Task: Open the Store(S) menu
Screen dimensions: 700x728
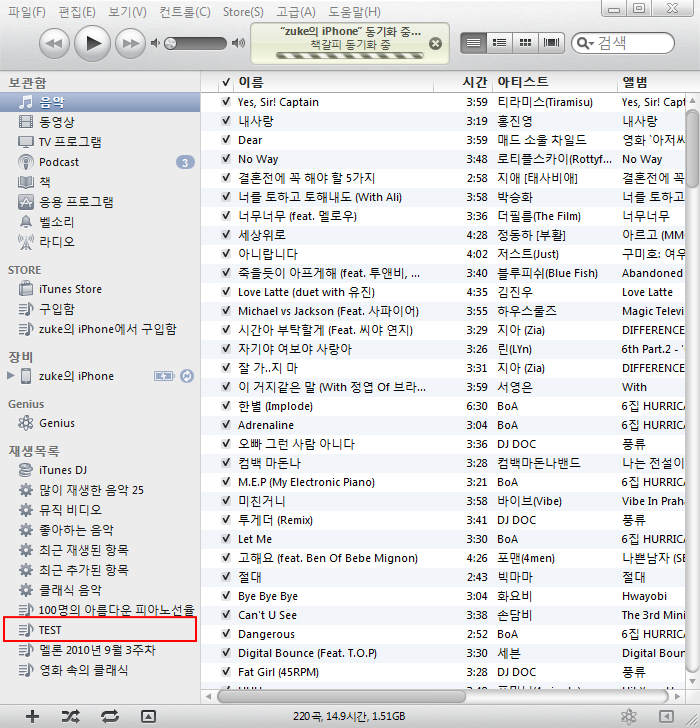Action: [243, 12]
